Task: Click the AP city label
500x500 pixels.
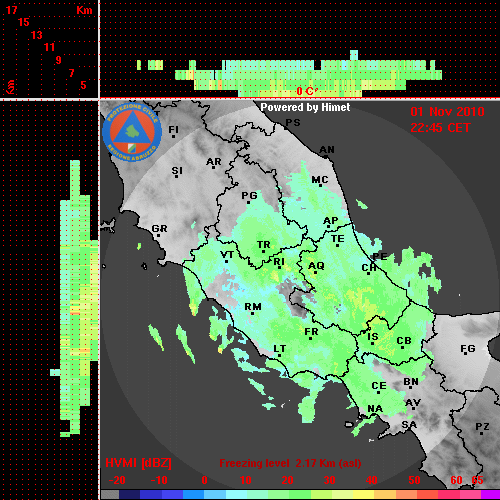Action: point(330,221)
